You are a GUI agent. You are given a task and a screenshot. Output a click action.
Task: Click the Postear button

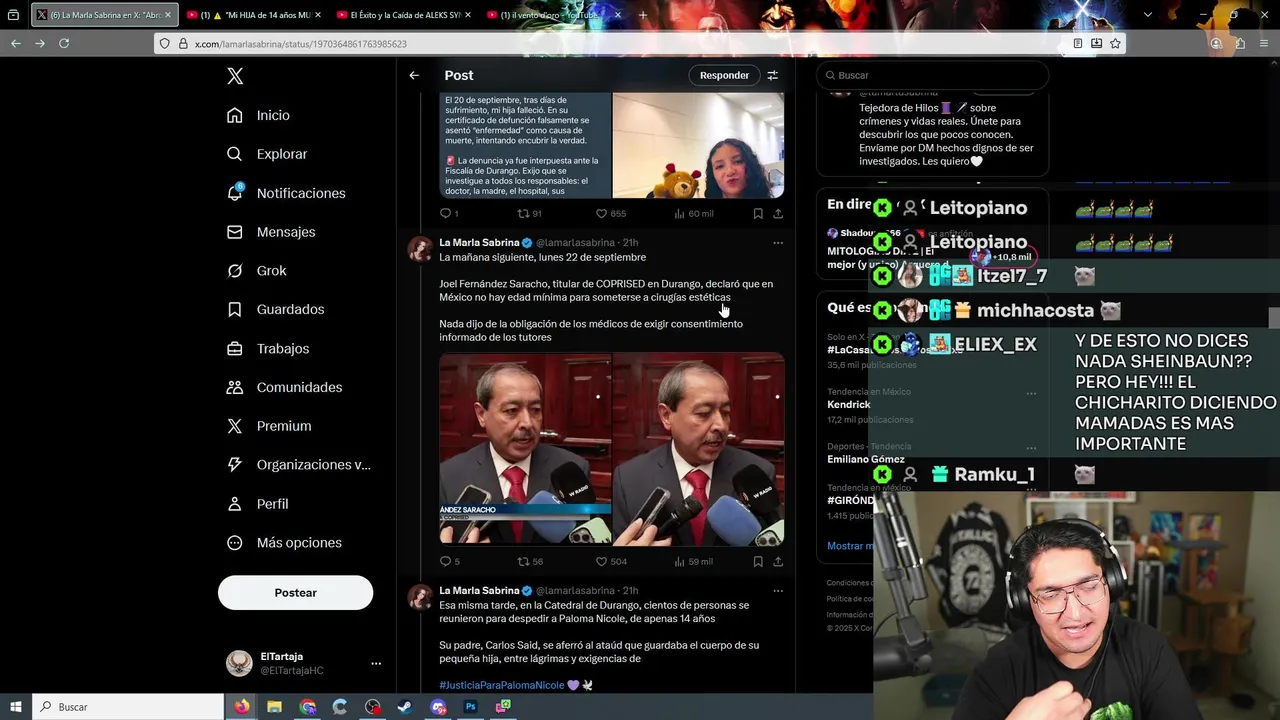click(x=296, y=593)
